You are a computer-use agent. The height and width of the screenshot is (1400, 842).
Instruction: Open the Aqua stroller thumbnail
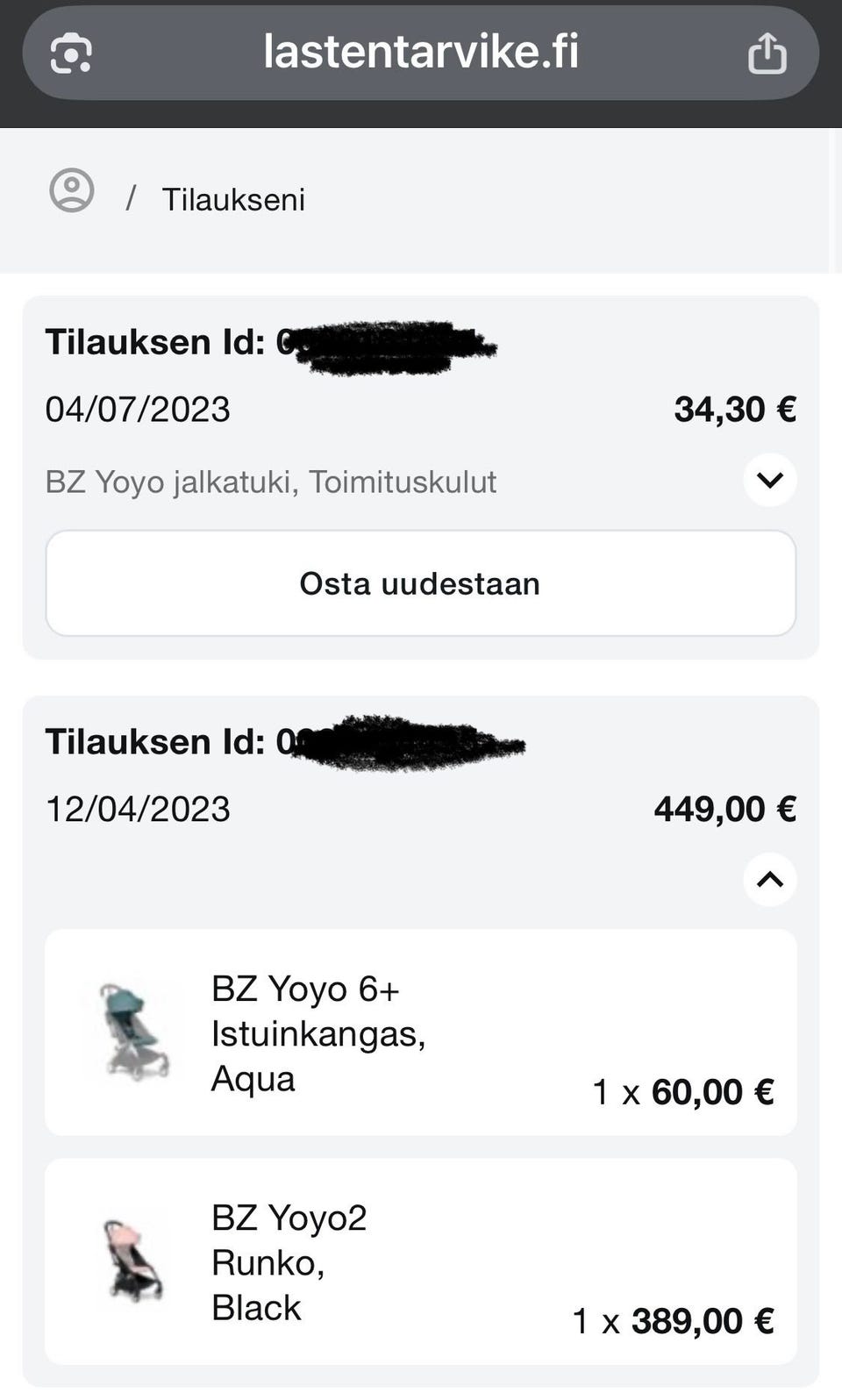click(x=133, y=1032)
